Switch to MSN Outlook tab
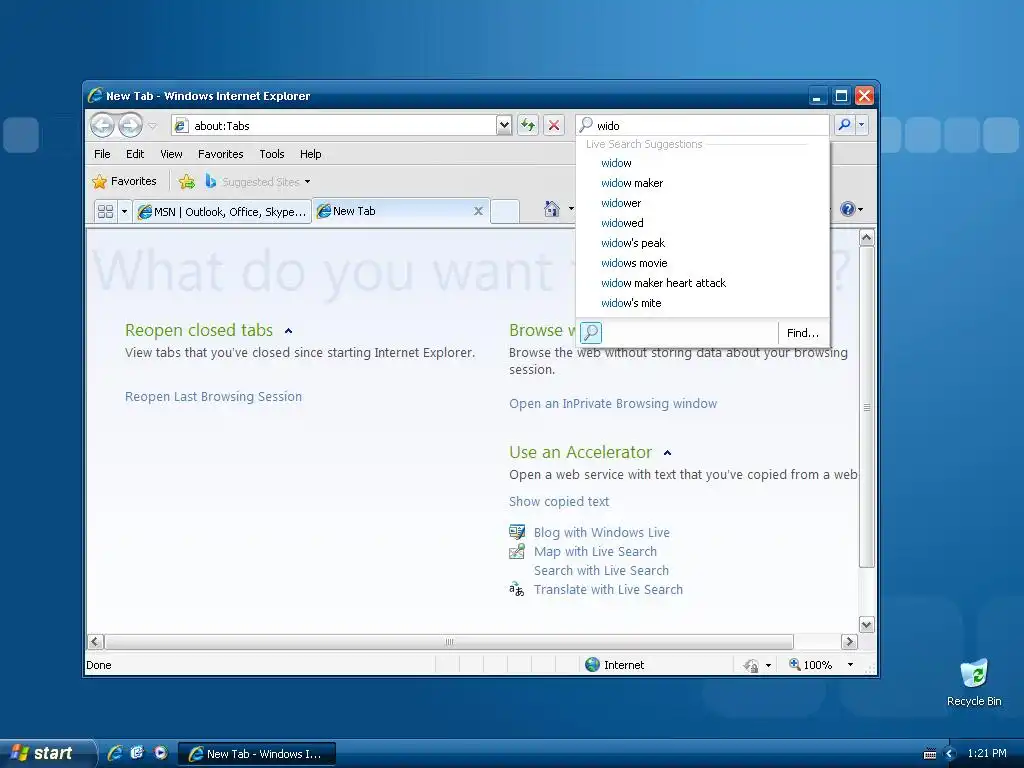 (222, 212)
